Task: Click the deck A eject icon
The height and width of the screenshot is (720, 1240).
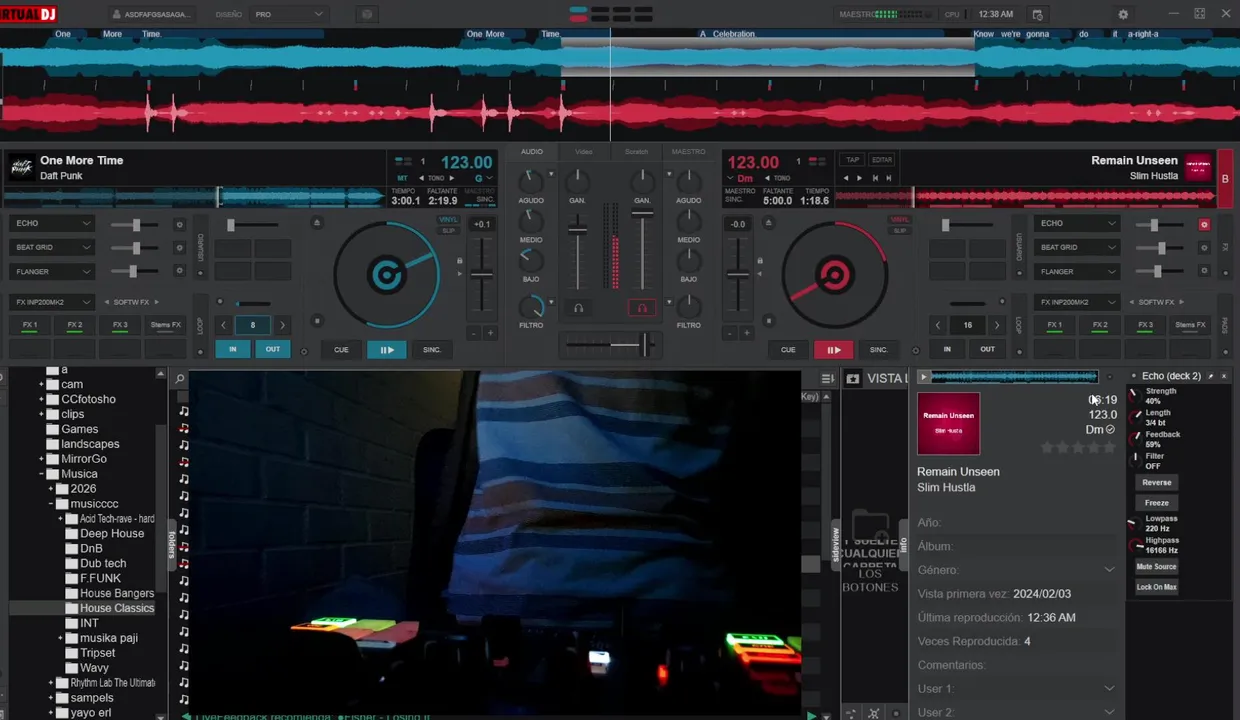Action: 317,222
